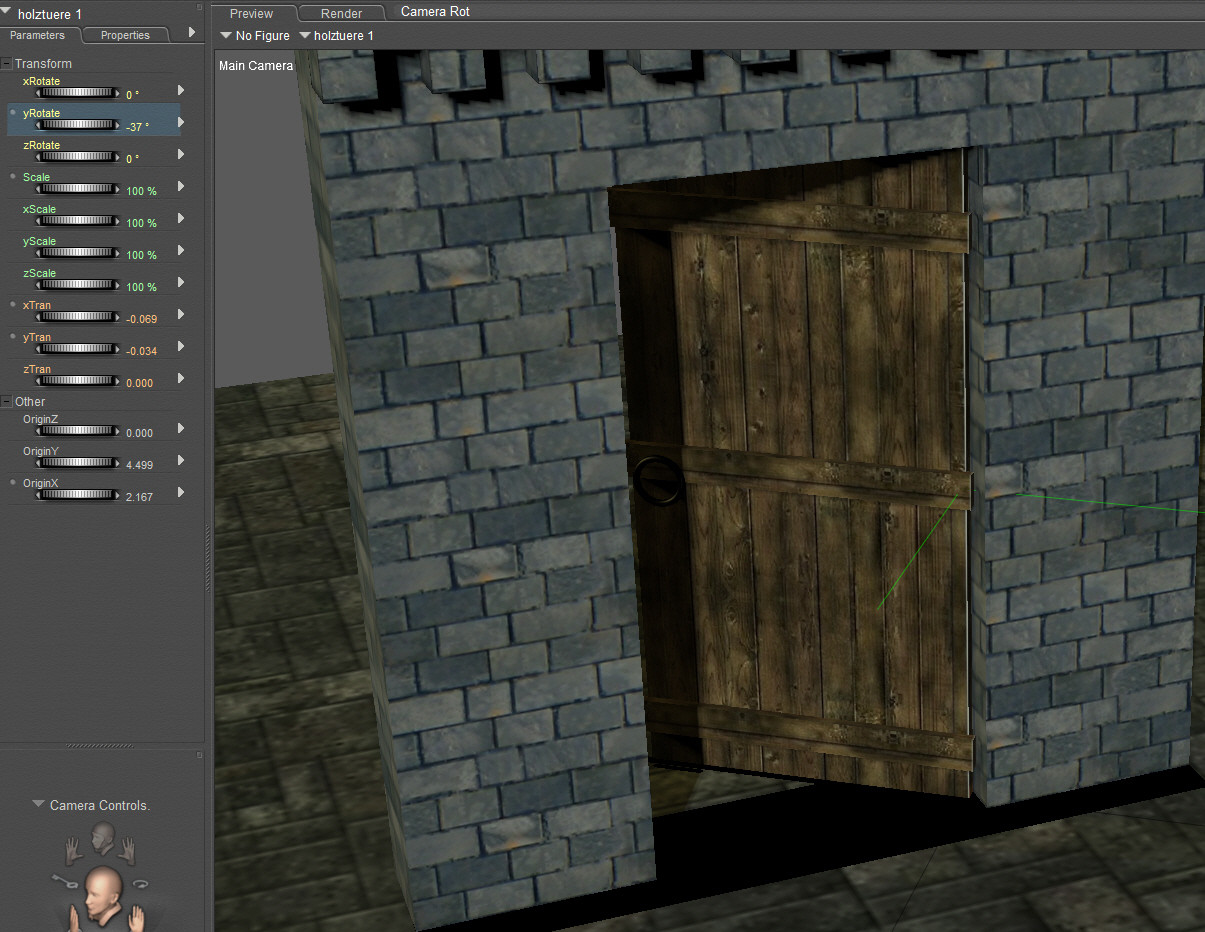Click the zScale value 100 %
This screenshot has height=932, width=1205.
click(142, 287)
